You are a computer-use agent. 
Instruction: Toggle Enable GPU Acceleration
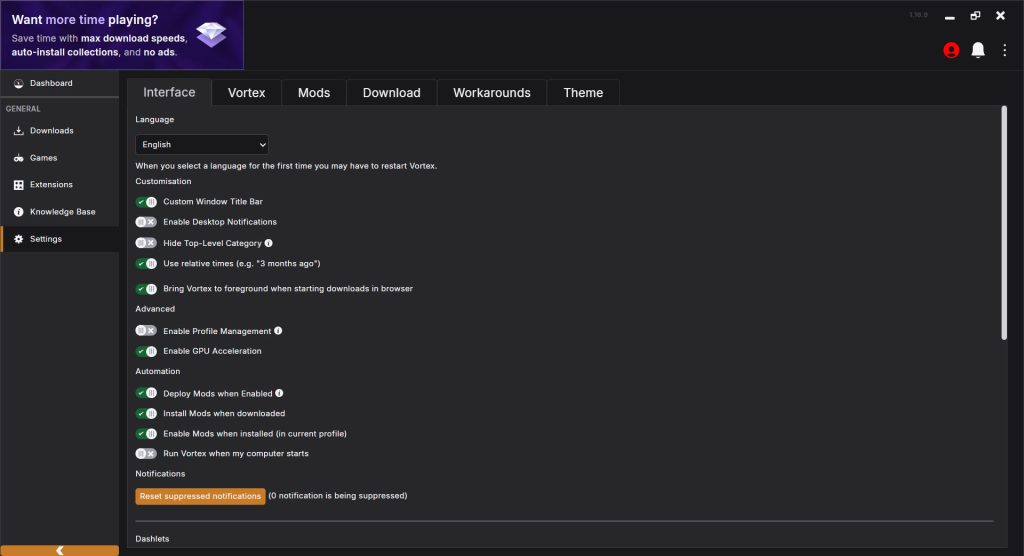146,352
